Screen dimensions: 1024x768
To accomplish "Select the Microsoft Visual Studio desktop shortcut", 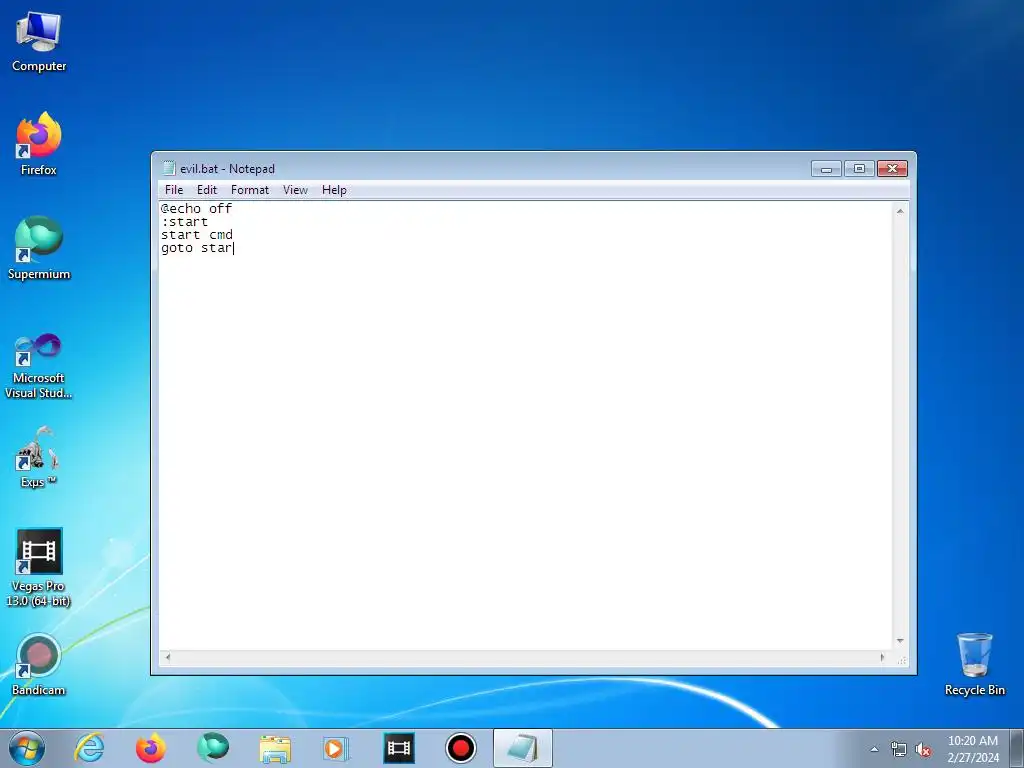I will point(39,366).
